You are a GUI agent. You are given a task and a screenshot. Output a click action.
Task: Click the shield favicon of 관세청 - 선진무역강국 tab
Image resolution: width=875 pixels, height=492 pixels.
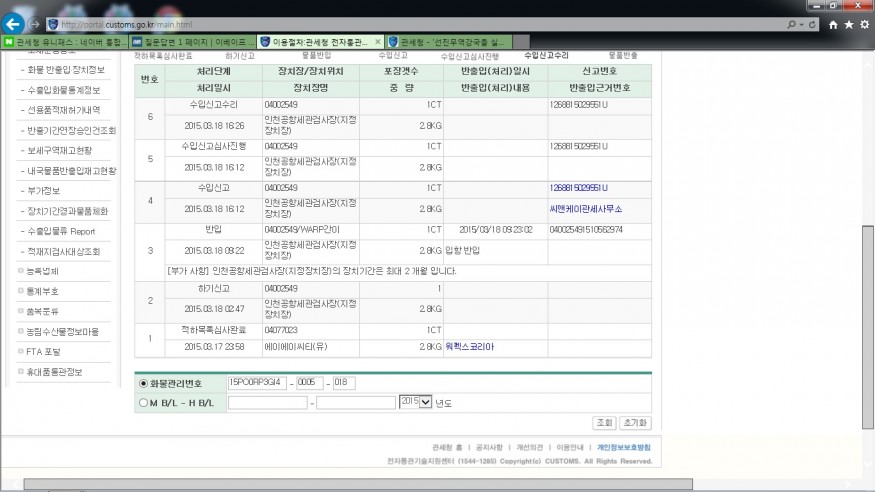pyautogui.click(x=393, y=42)
